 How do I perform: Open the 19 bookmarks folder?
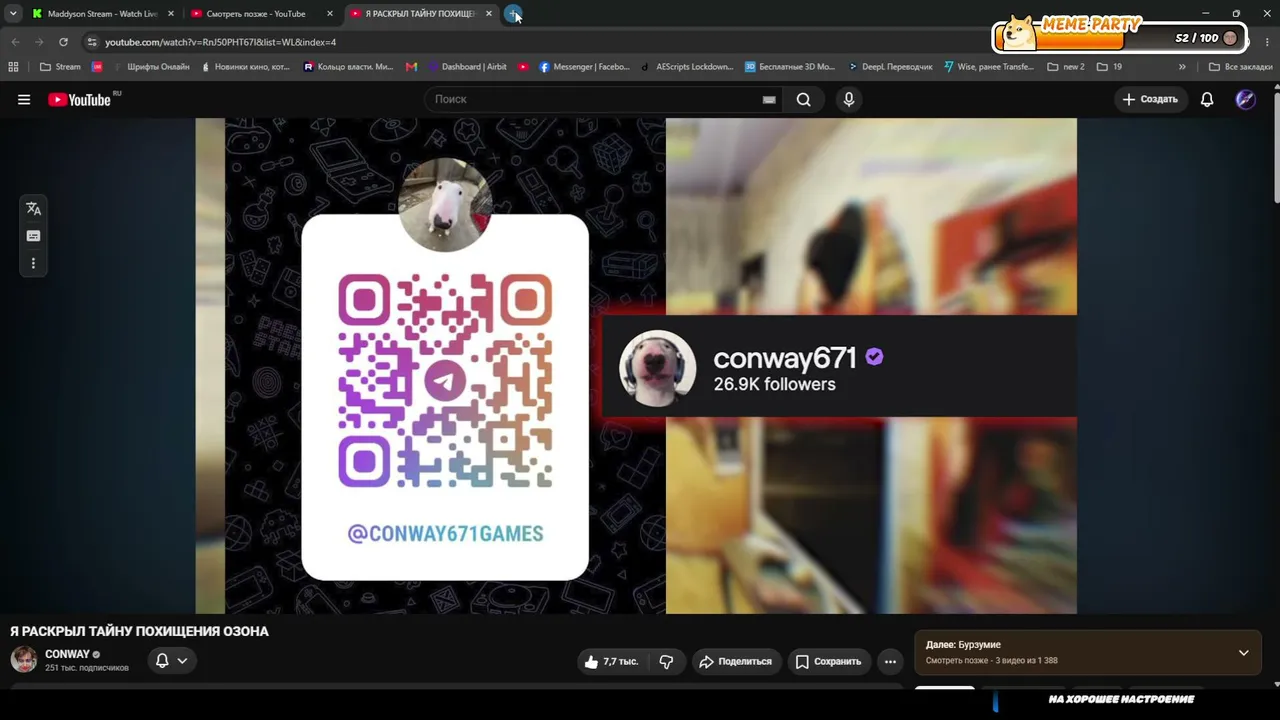(1109, 67)
